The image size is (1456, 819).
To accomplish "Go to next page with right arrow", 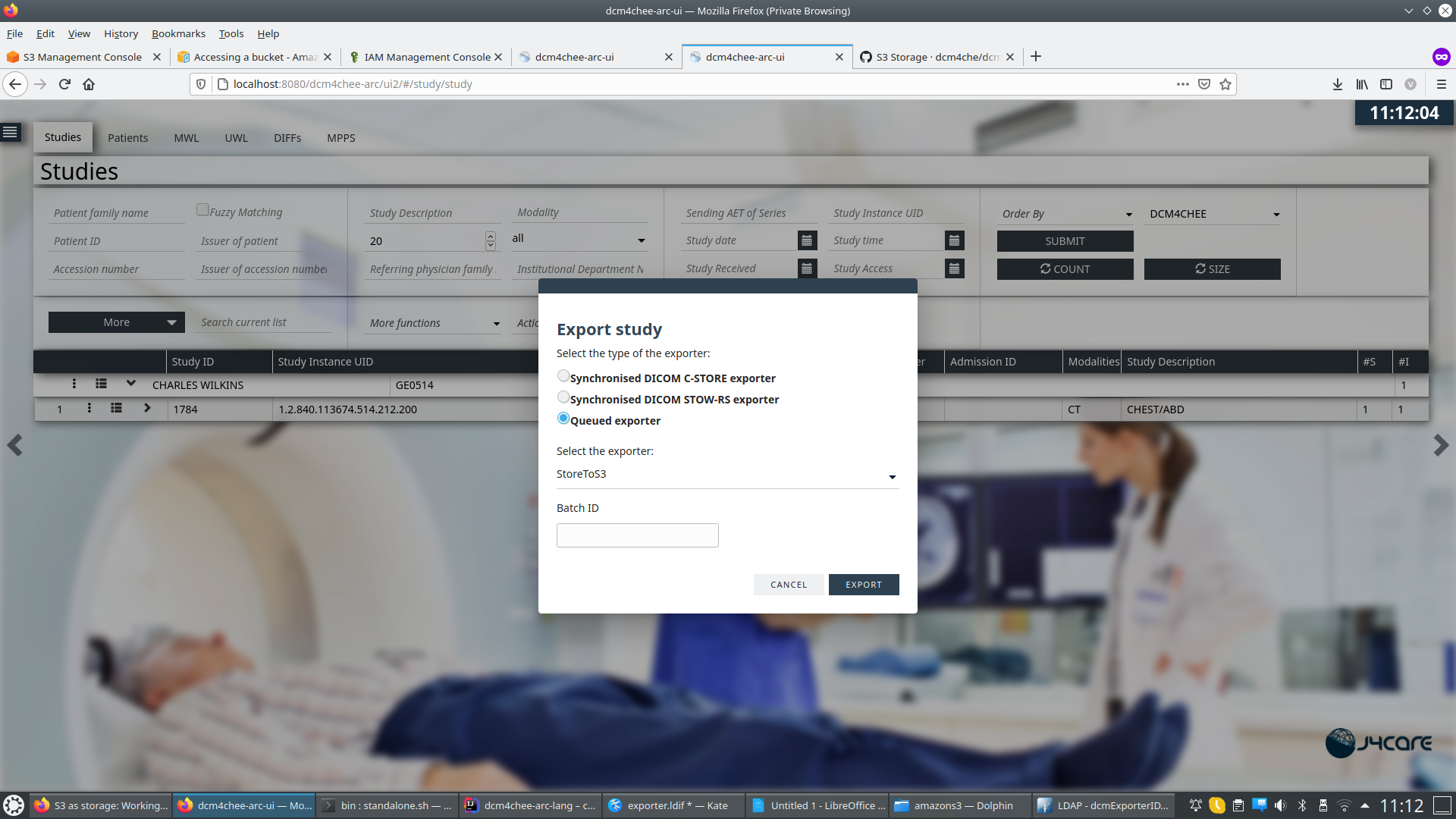I will click(1441, 445).
